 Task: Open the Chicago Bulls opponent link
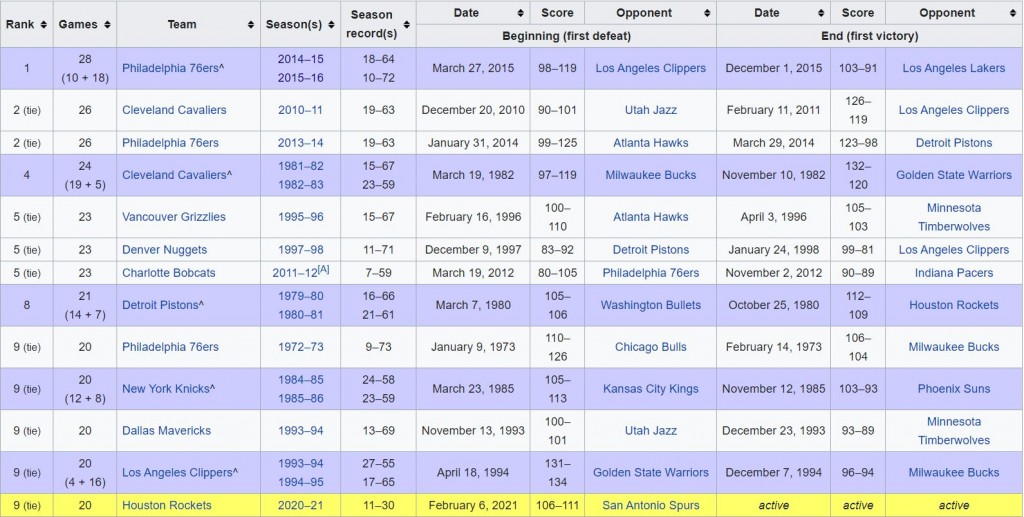point(650,347)
